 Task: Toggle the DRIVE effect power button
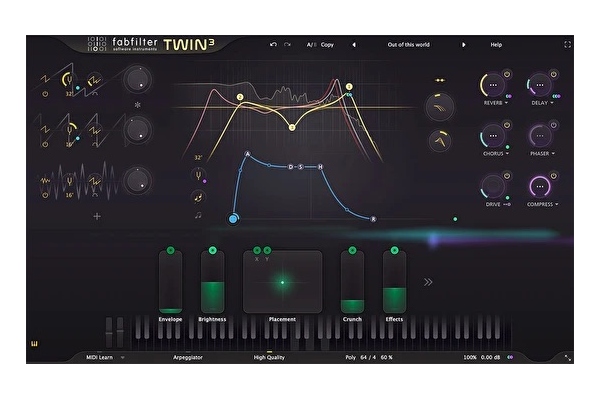[507, 176]
